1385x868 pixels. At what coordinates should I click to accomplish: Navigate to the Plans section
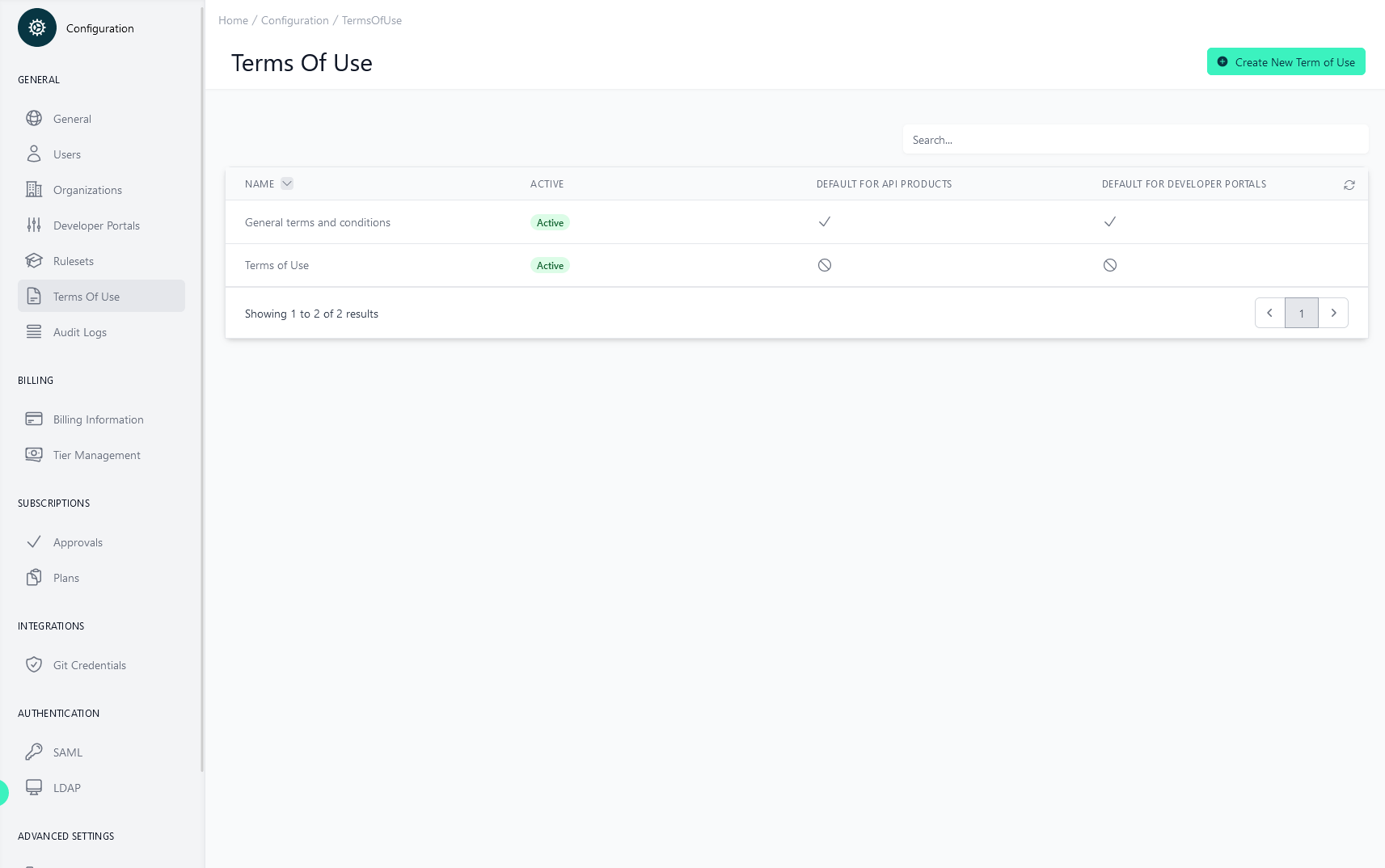(x=65, y=577)
